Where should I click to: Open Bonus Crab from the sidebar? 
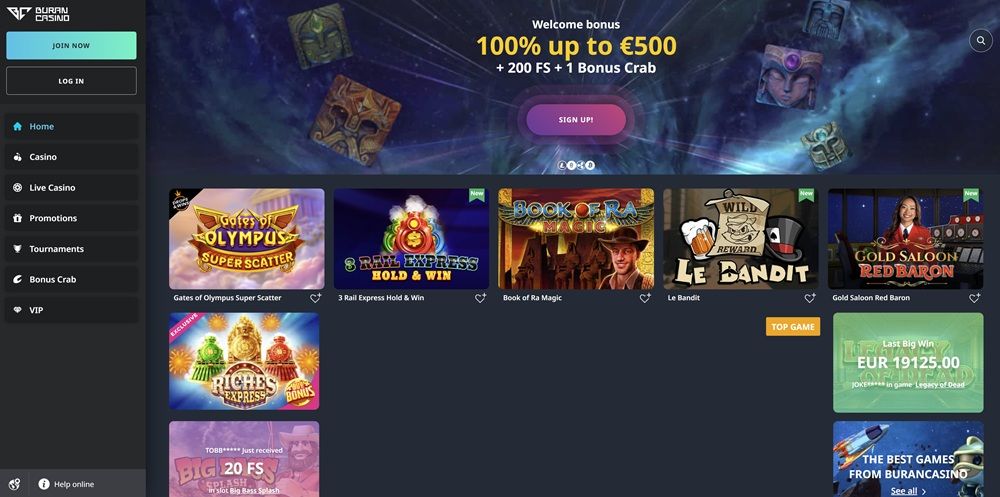(x=71, y=279)
